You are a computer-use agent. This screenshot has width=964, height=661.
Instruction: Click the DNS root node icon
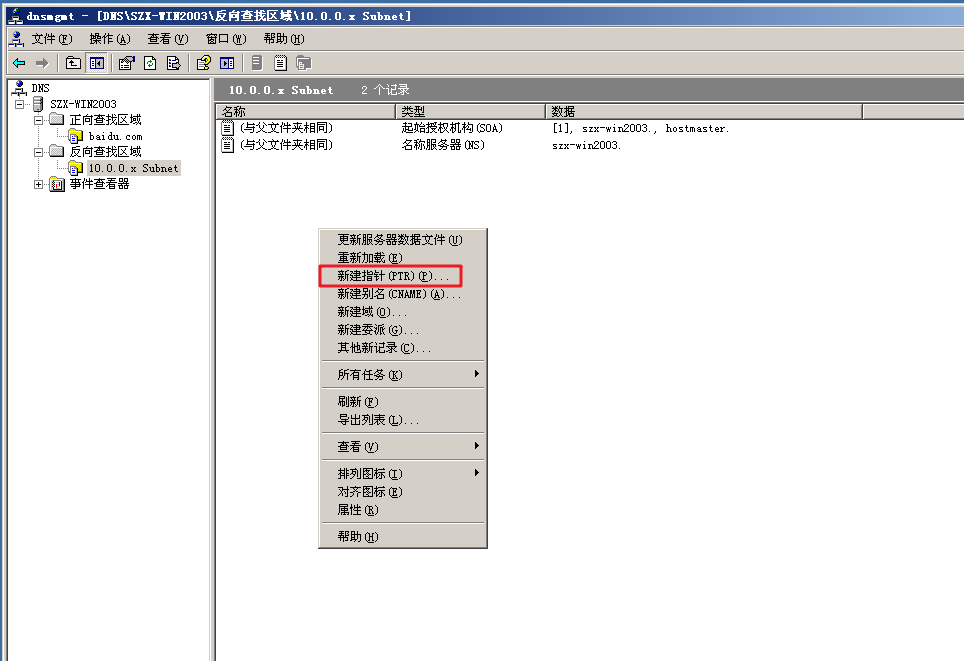coord(20,88)
